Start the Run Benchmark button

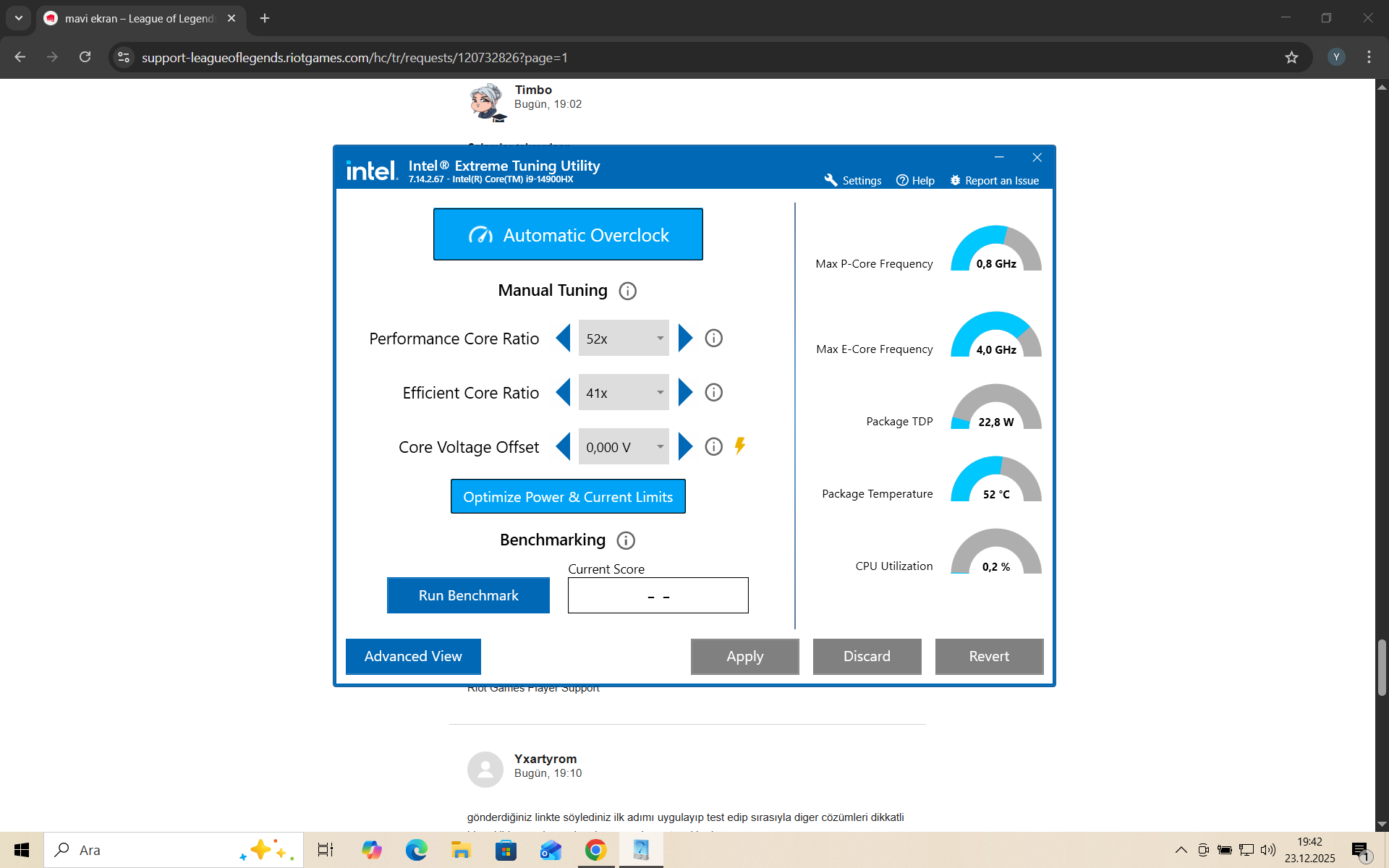(x=468, y=595)
